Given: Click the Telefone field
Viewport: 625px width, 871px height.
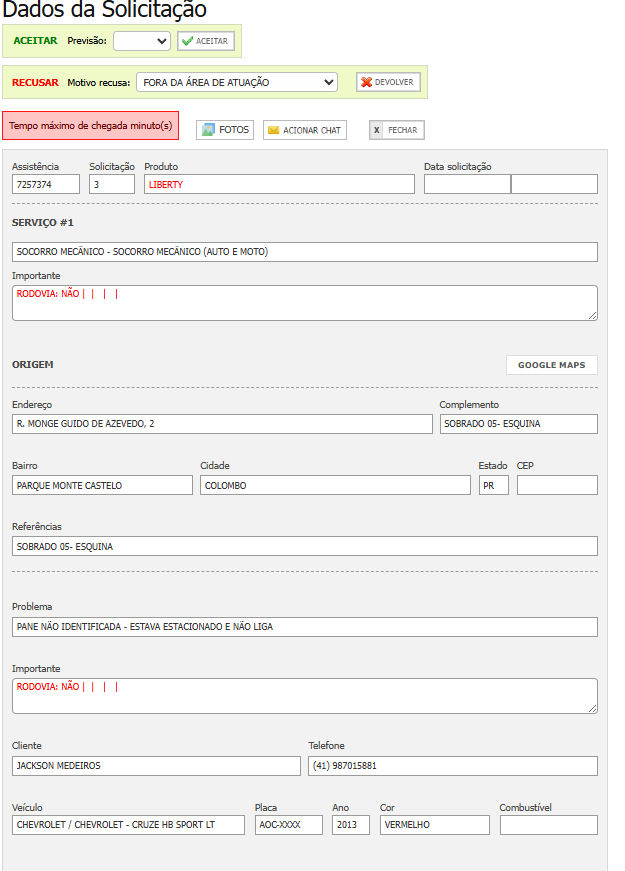Looking at the screenshot, I should [x=452, y=766].
